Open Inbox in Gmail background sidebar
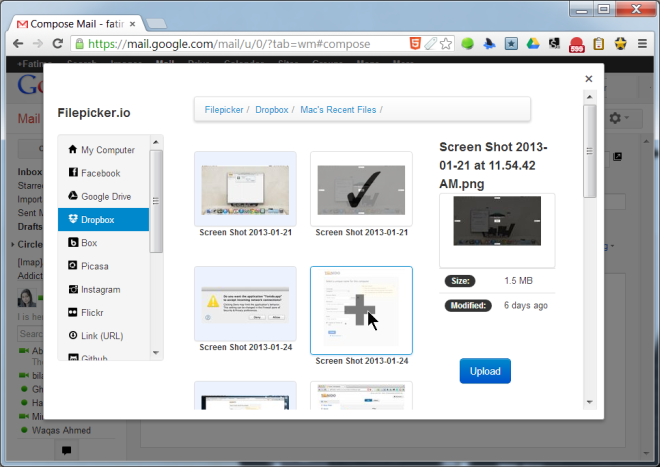 [29, 172]
